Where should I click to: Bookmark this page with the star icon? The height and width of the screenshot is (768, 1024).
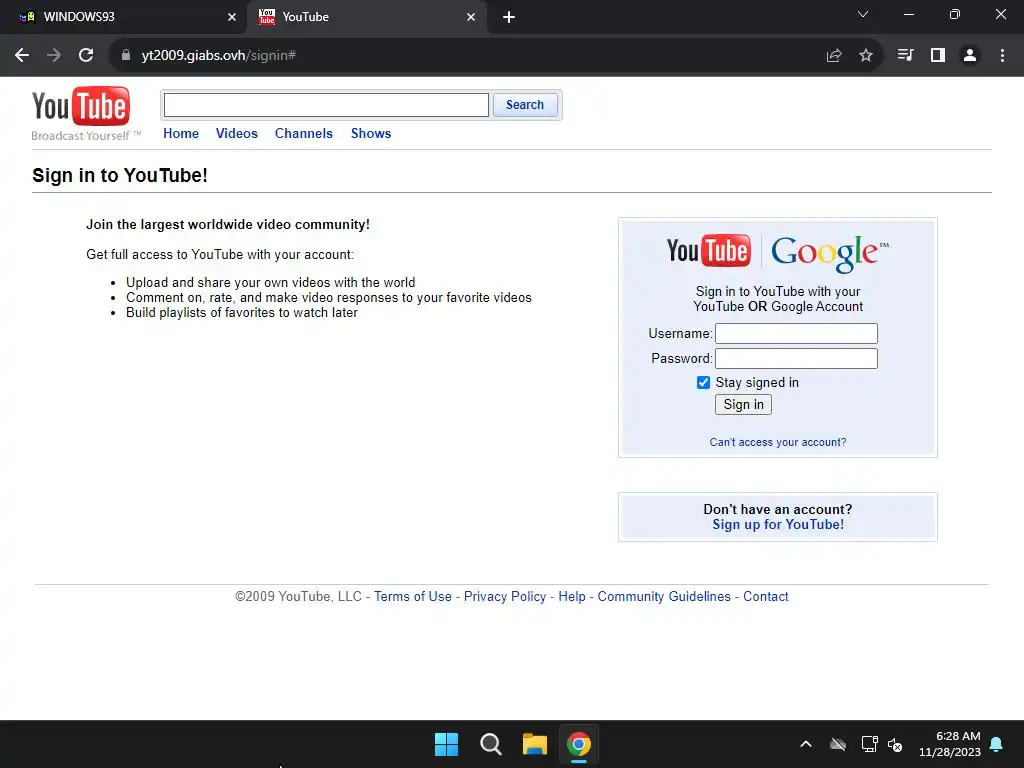click(866, 56)
